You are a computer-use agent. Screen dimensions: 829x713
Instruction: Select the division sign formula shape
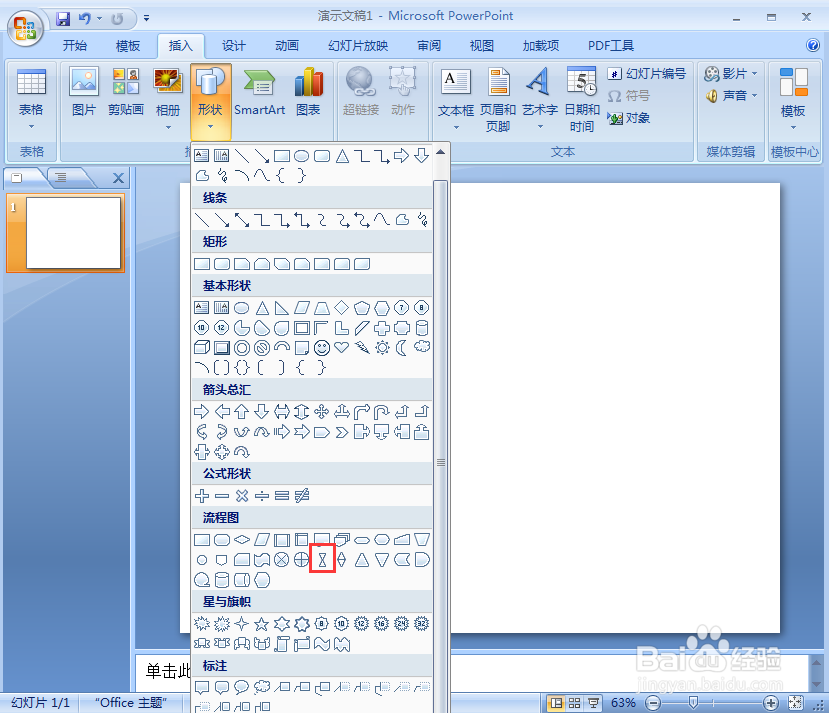pos(261,496)
